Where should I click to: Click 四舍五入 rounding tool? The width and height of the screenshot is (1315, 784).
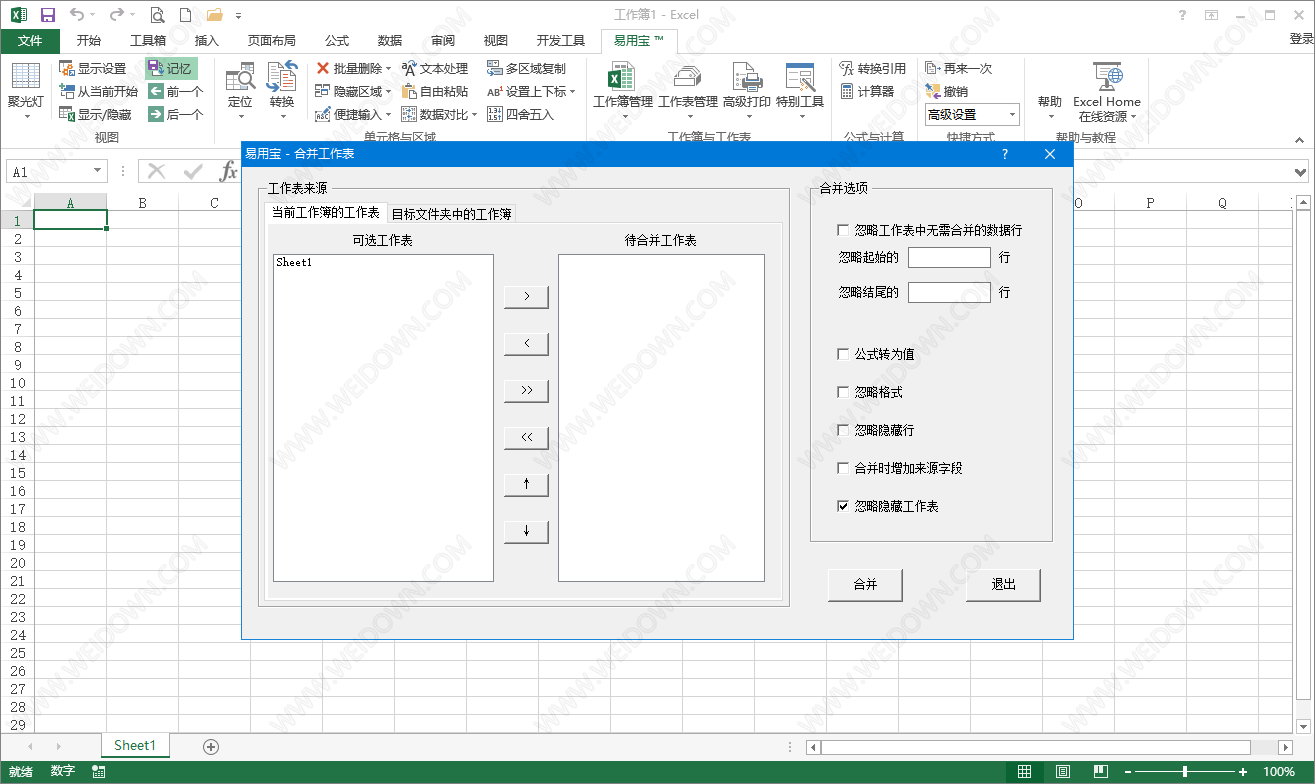520,114
